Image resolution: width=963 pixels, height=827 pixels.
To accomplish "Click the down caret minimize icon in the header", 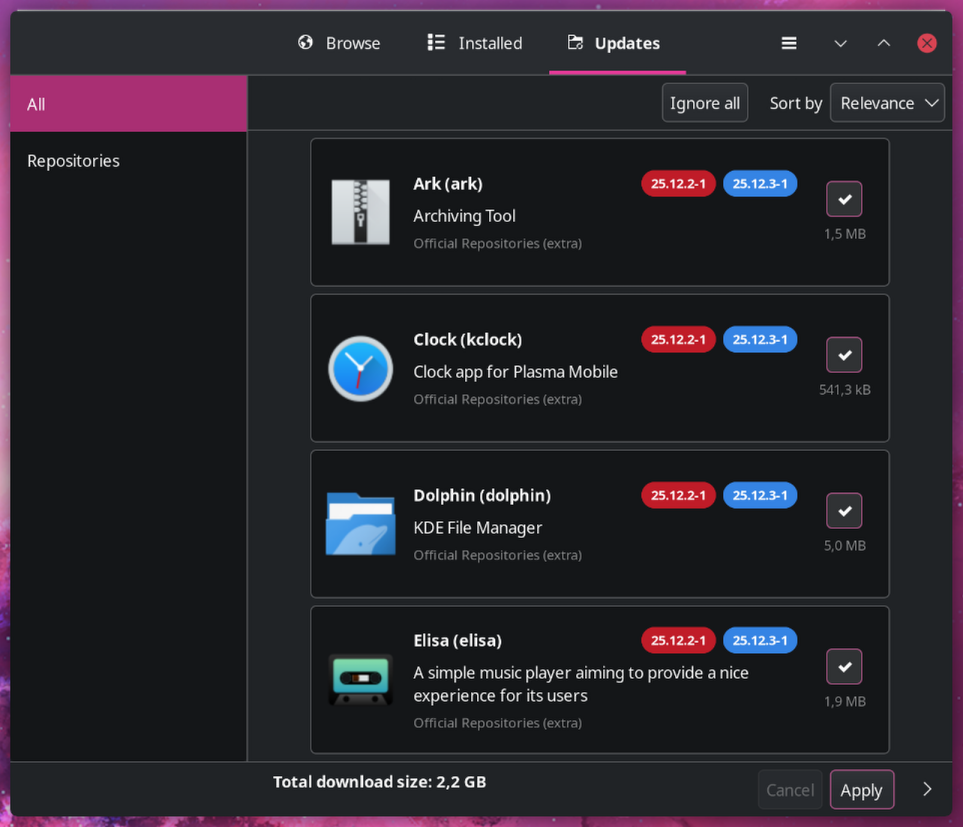I will [x=840, y=43].
